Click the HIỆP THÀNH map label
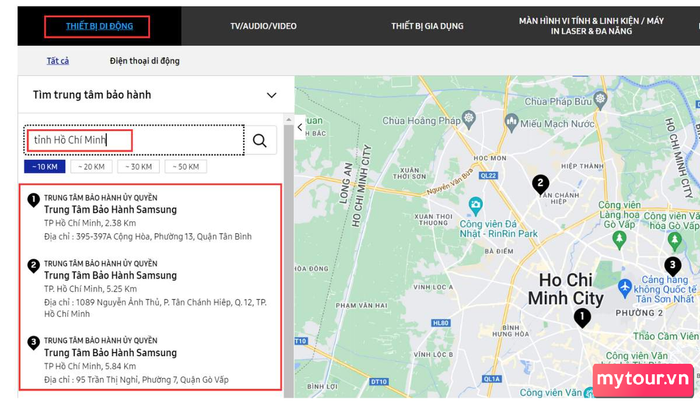 (582, 166)
